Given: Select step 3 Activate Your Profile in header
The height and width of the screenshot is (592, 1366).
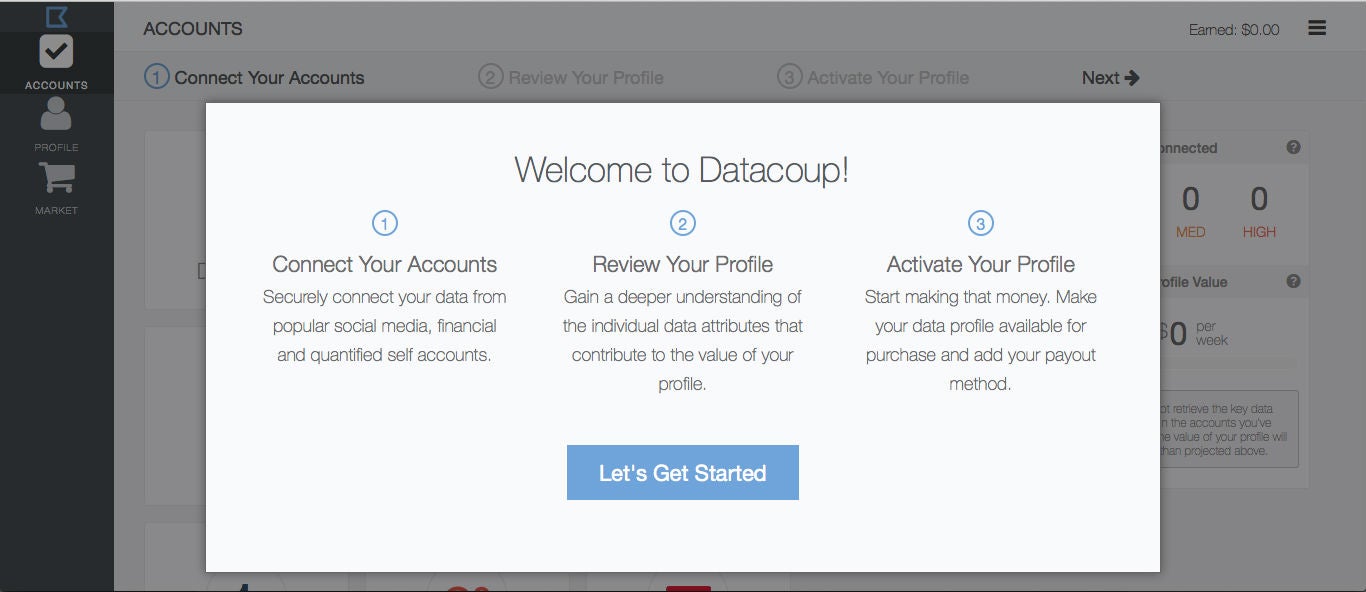Looking at the screenshot, I should point(873,78).
